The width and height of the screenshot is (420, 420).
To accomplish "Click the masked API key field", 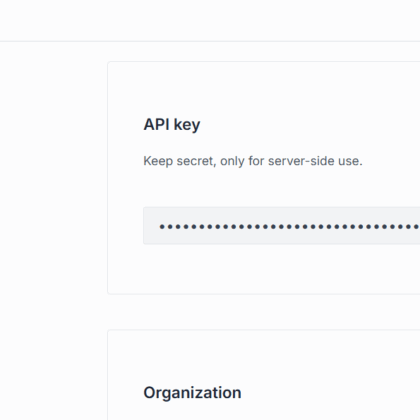I will tap(282, 226).
